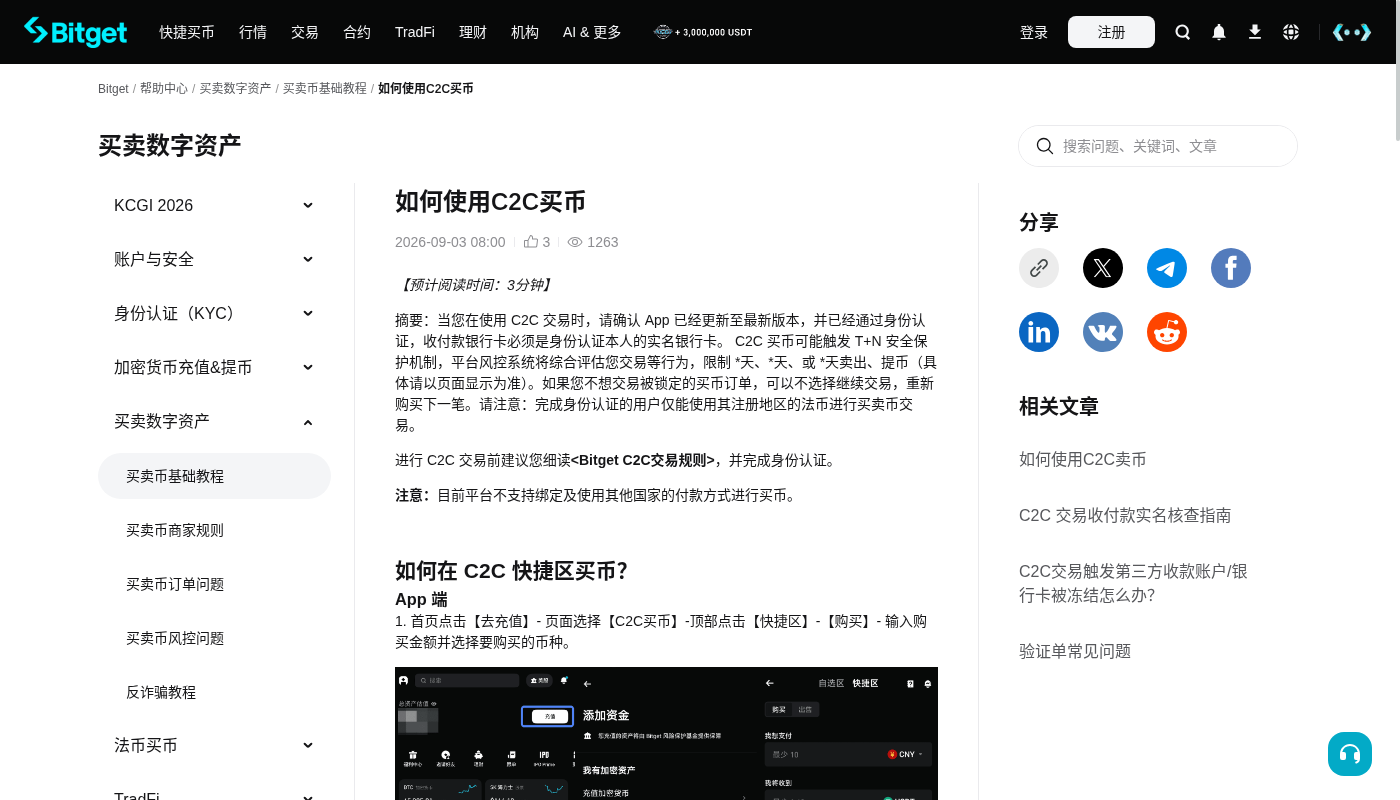Open the search magnifier icon in header

[1183, 32]
